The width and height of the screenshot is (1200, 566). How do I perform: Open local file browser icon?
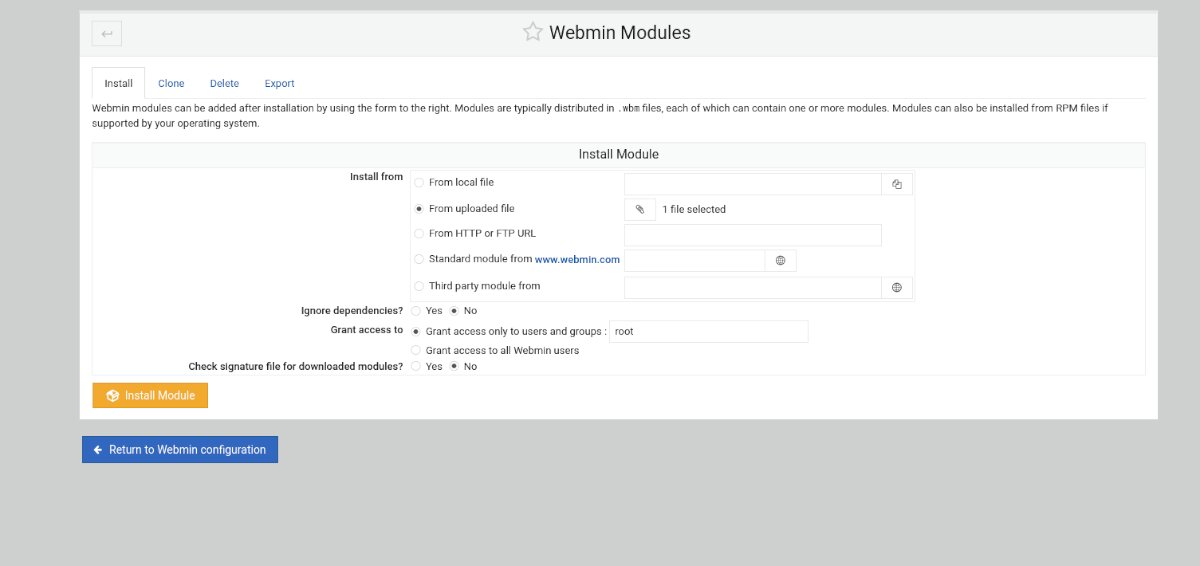[x=897, y=184]
